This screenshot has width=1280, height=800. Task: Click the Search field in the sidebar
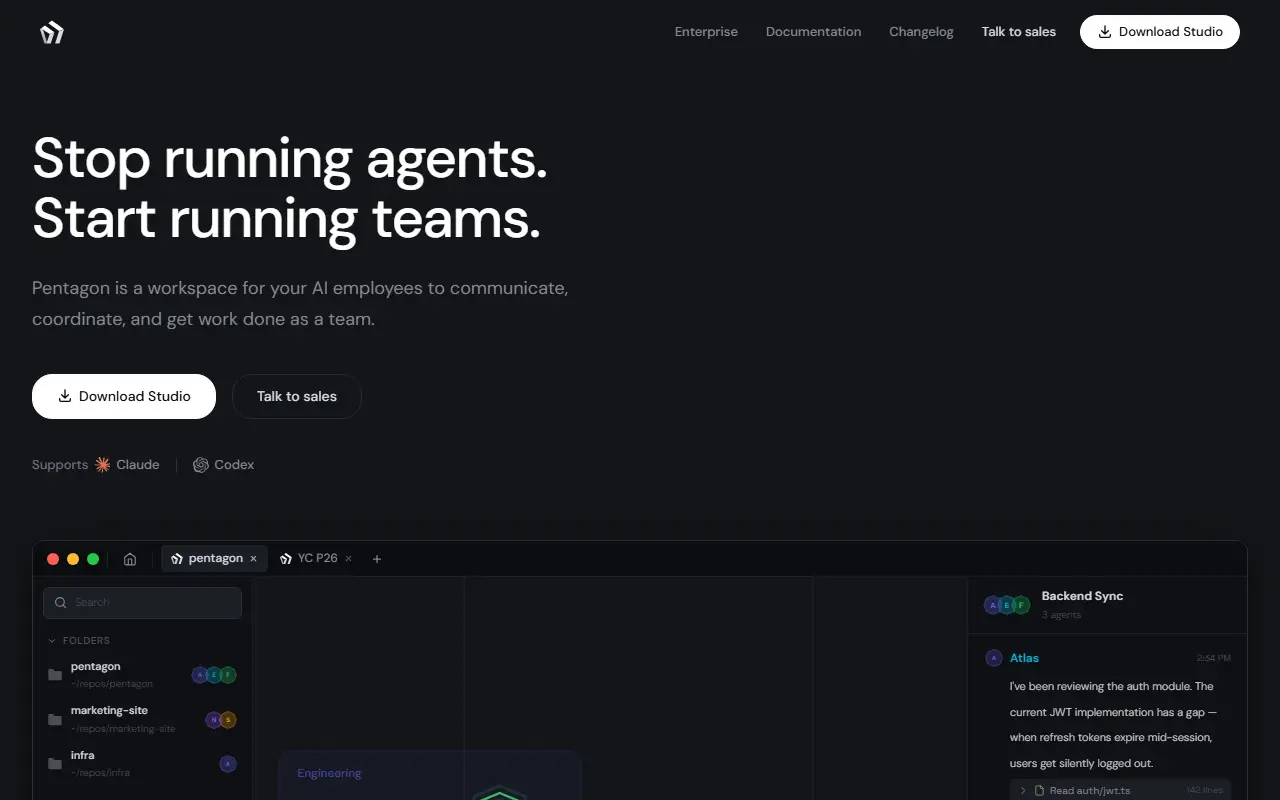(x=142, y=602)
